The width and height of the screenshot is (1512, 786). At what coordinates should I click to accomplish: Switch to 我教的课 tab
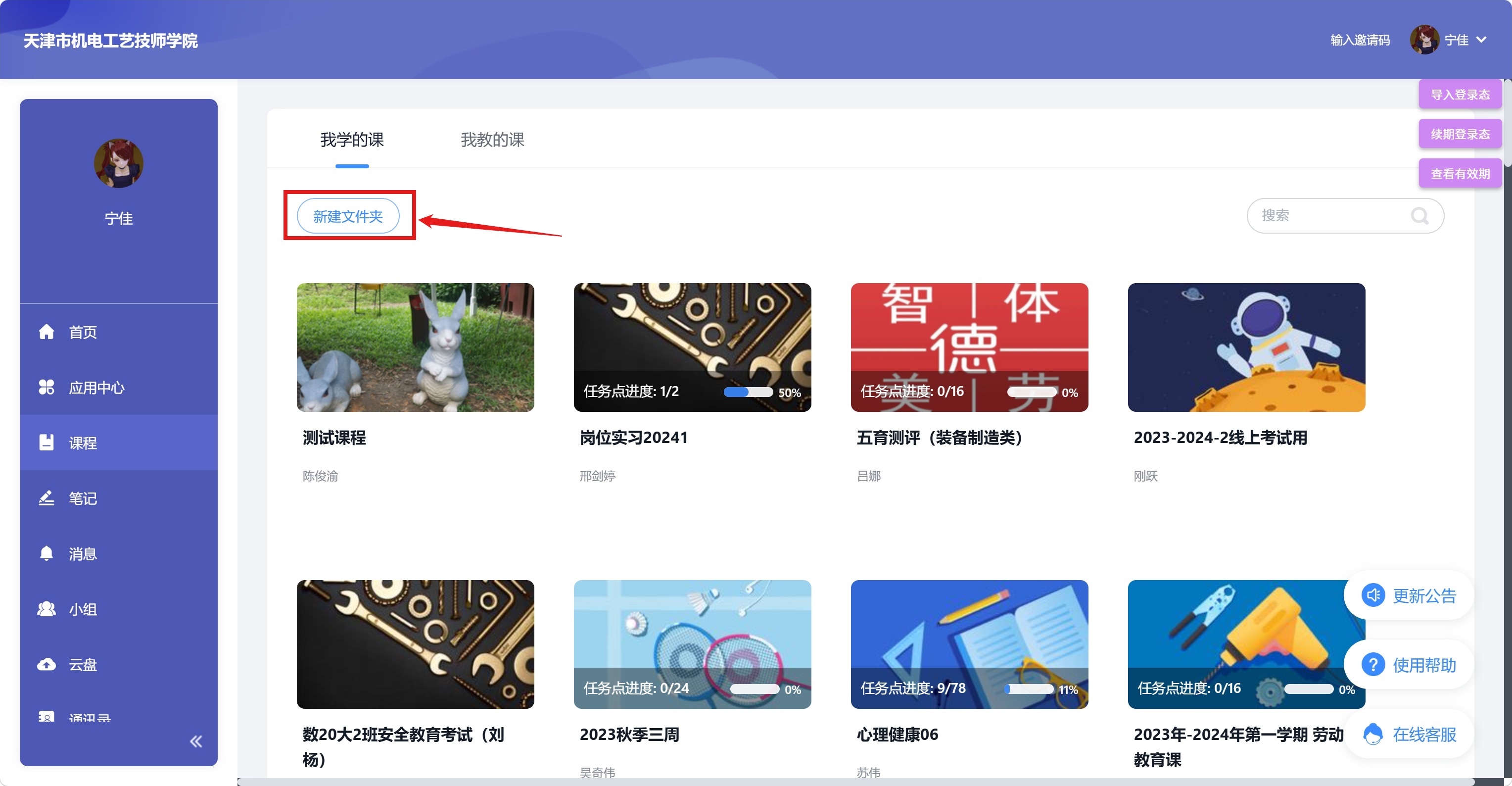coord(492,140)
